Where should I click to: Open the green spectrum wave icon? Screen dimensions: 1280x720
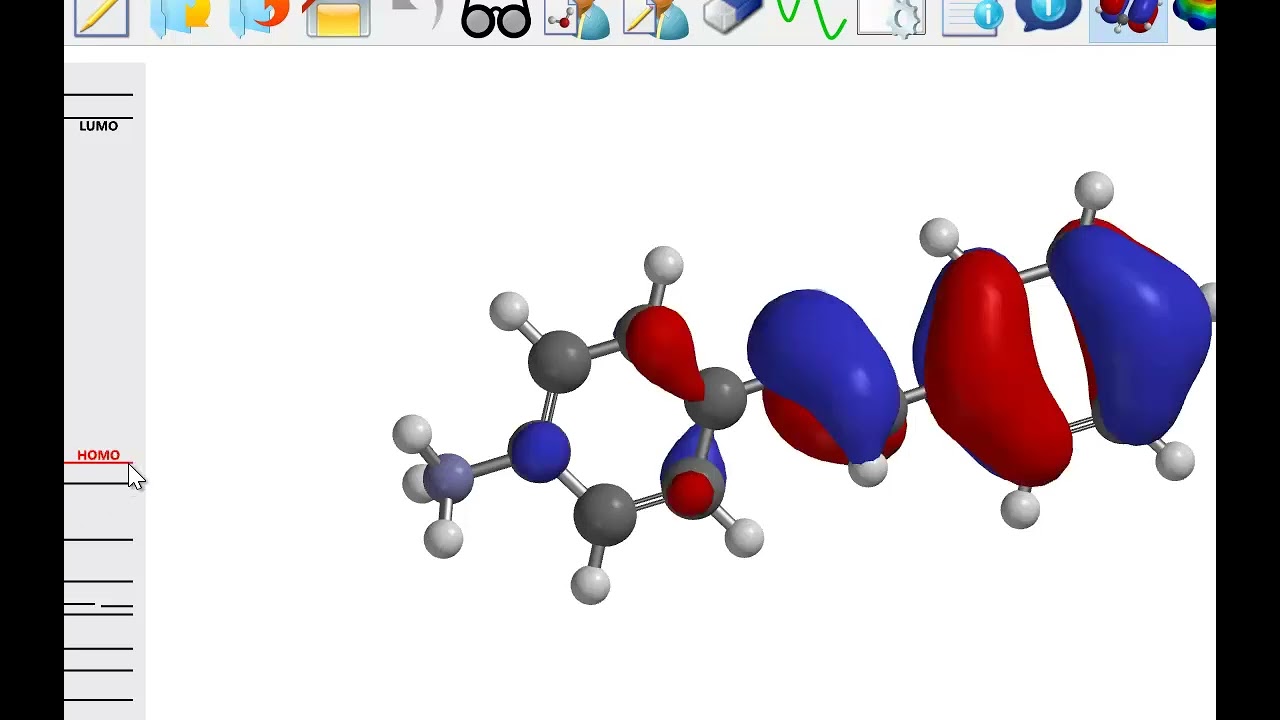[x=812, y=18]
